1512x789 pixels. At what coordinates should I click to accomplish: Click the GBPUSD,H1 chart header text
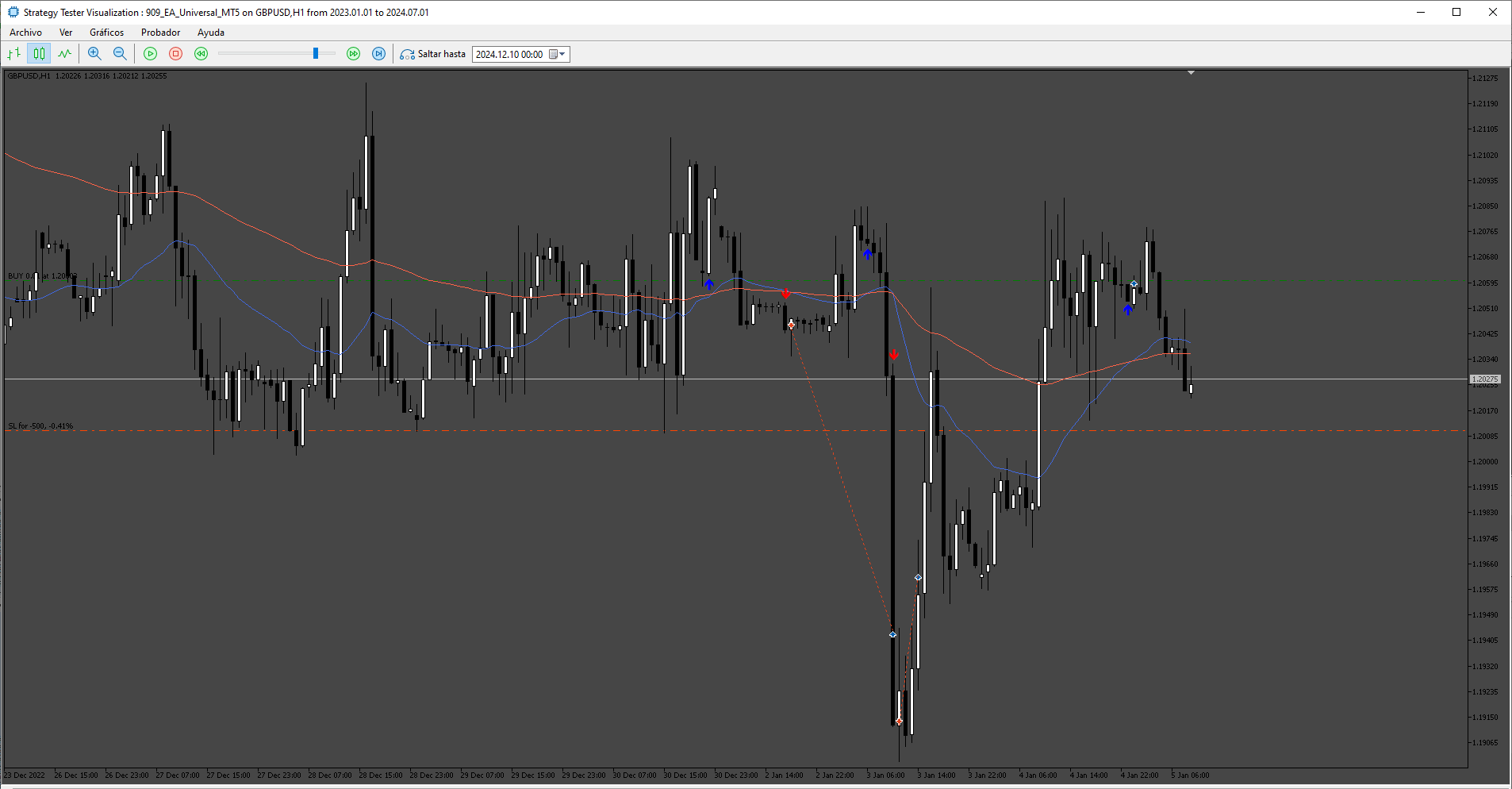(87, 76)
